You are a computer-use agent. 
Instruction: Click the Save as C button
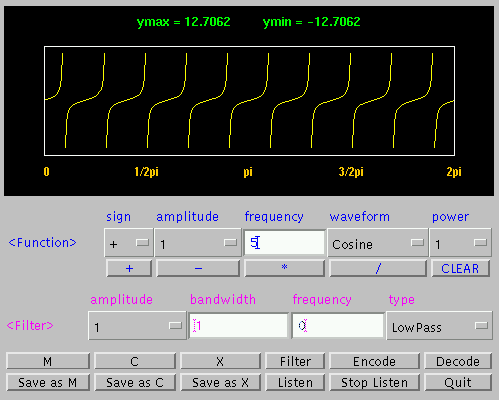(135, 382)
